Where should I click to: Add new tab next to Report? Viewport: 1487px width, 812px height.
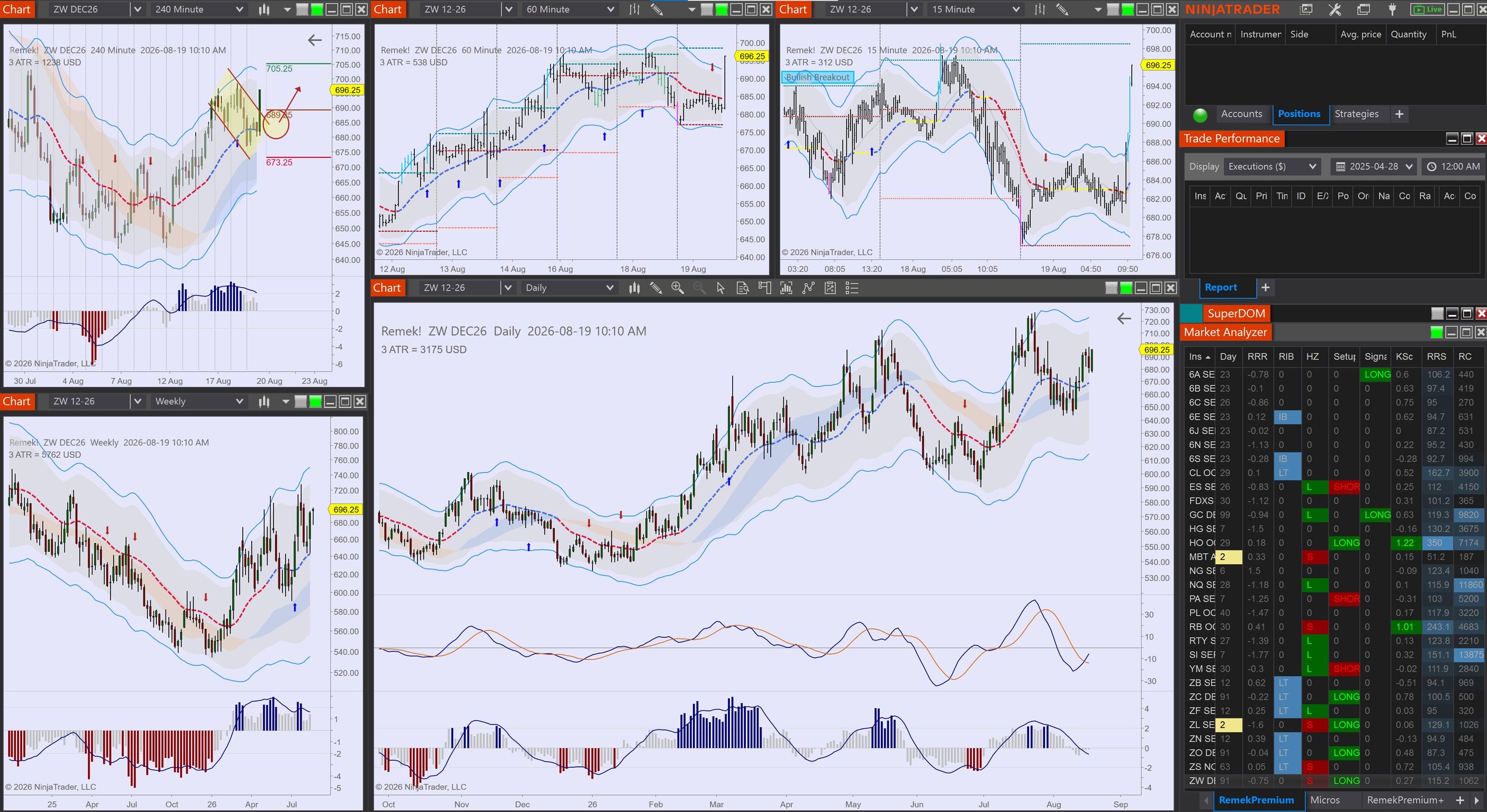pos(1265,288)
